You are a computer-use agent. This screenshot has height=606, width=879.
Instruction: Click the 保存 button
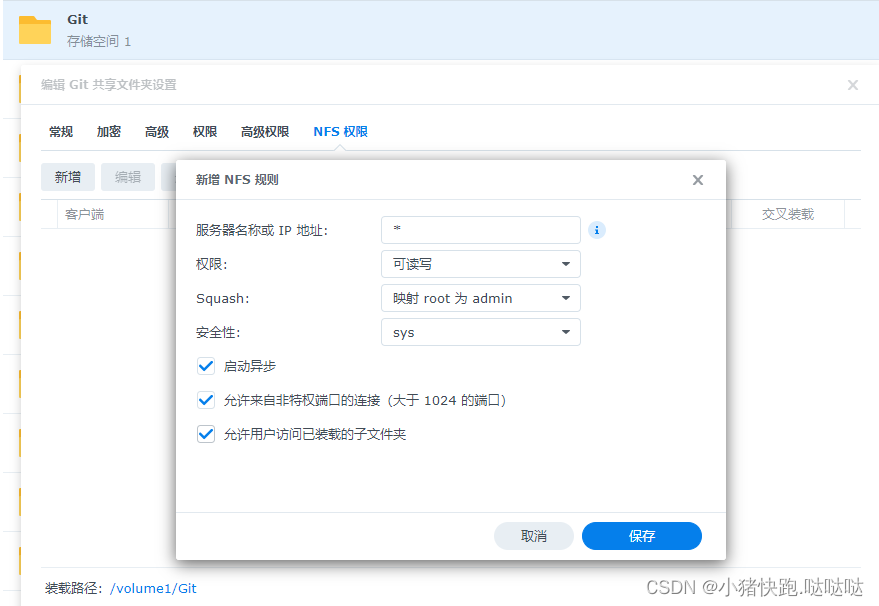pyautogui.click(x=642, y=536)
